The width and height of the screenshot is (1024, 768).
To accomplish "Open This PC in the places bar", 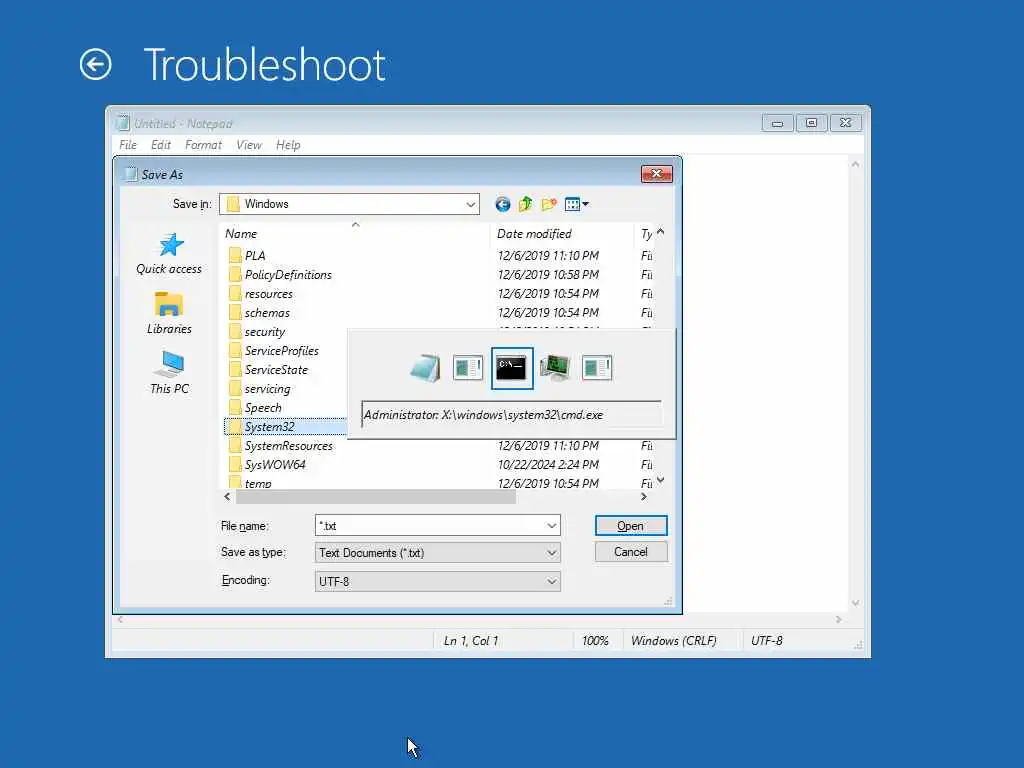I will 169,373.
